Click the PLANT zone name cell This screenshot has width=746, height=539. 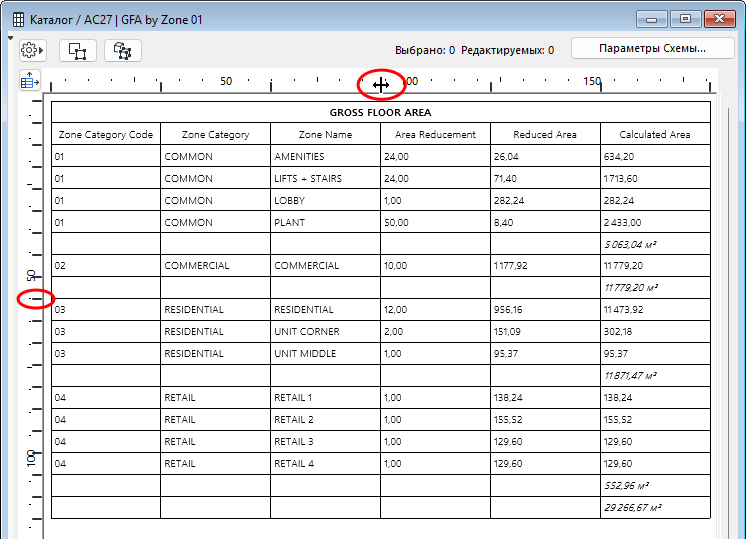click(x=325, y=222)
